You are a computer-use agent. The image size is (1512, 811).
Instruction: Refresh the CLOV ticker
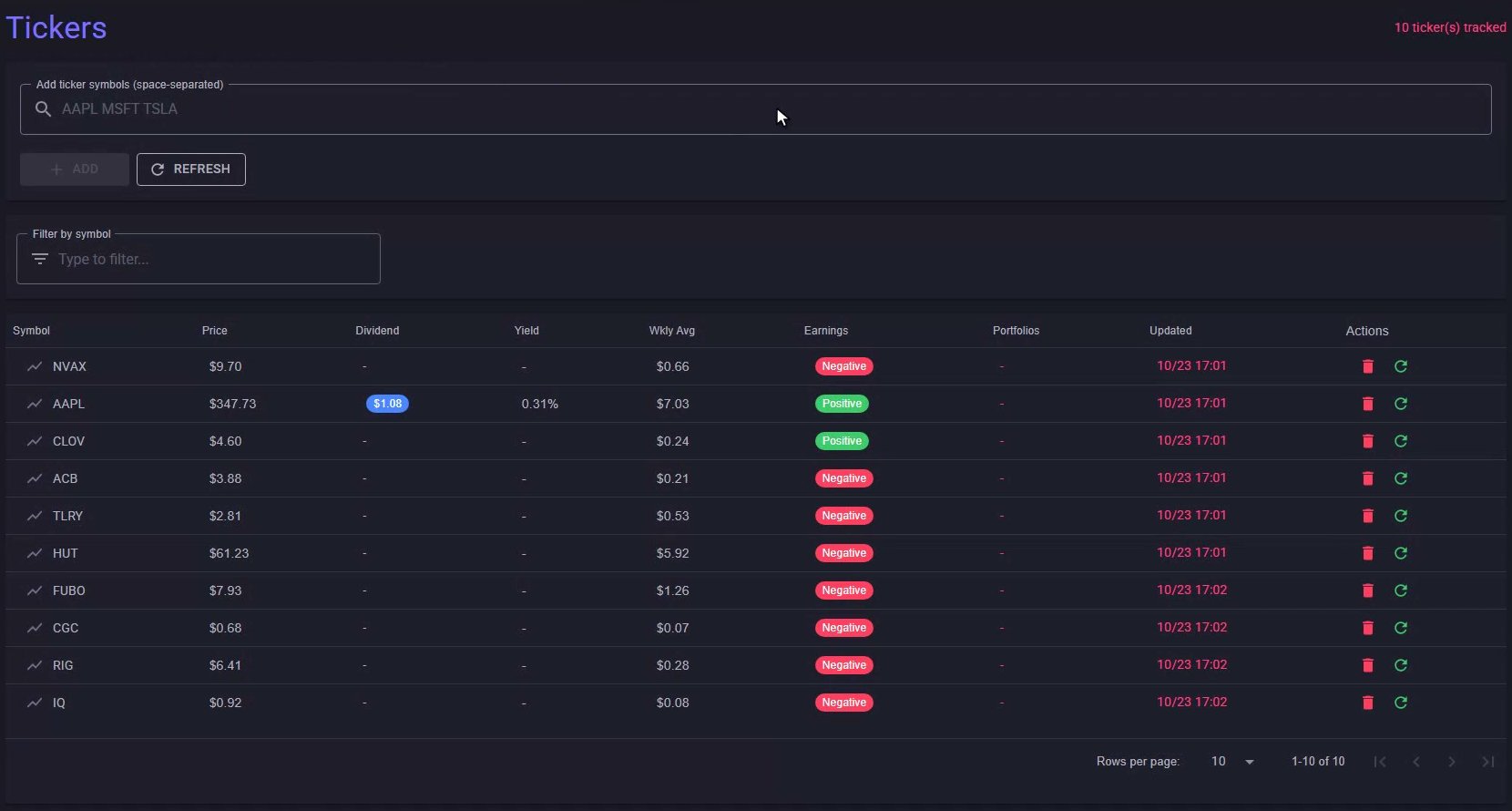click(1401, 441)
